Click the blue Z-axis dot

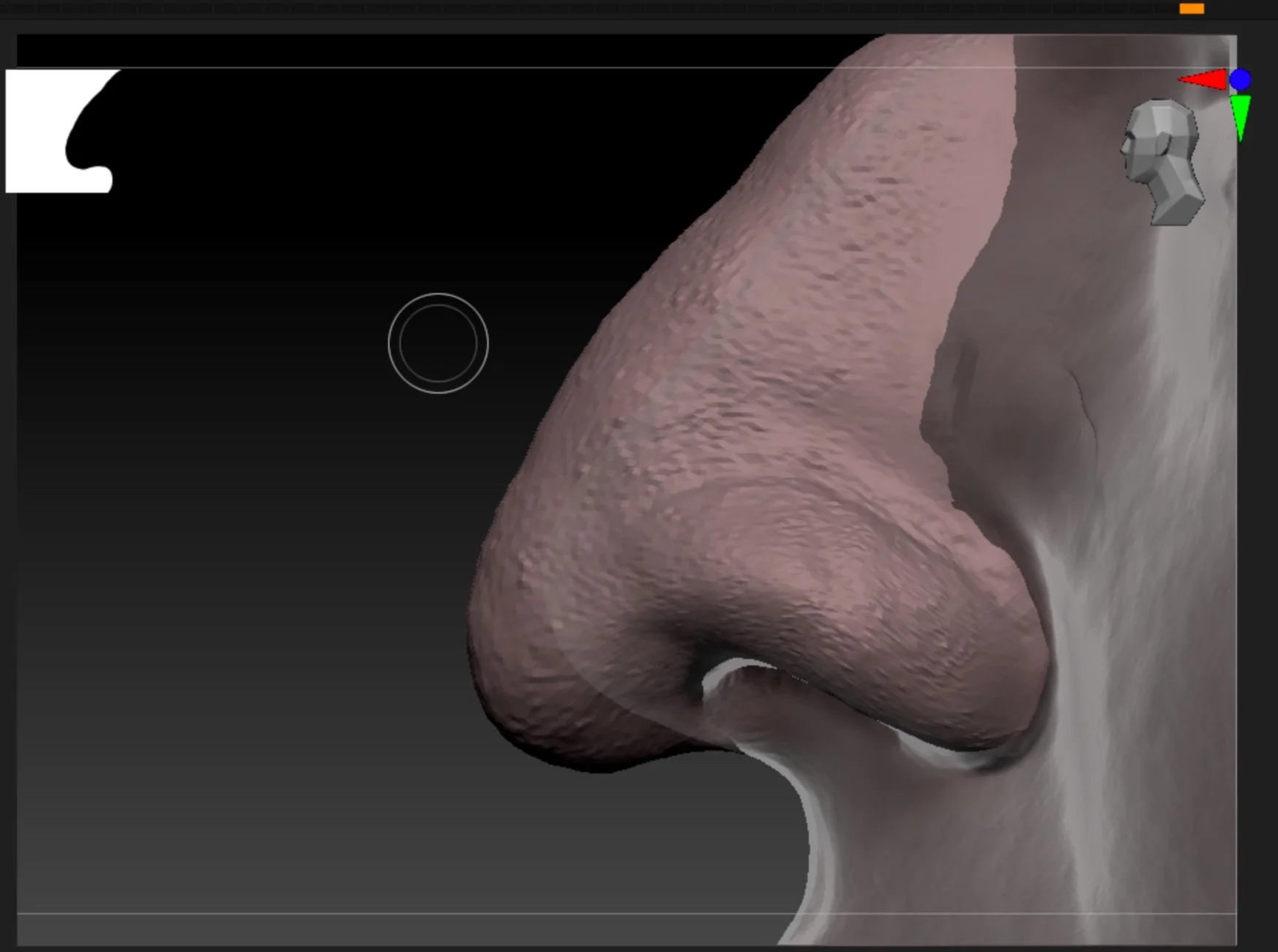pos(1240,80)
